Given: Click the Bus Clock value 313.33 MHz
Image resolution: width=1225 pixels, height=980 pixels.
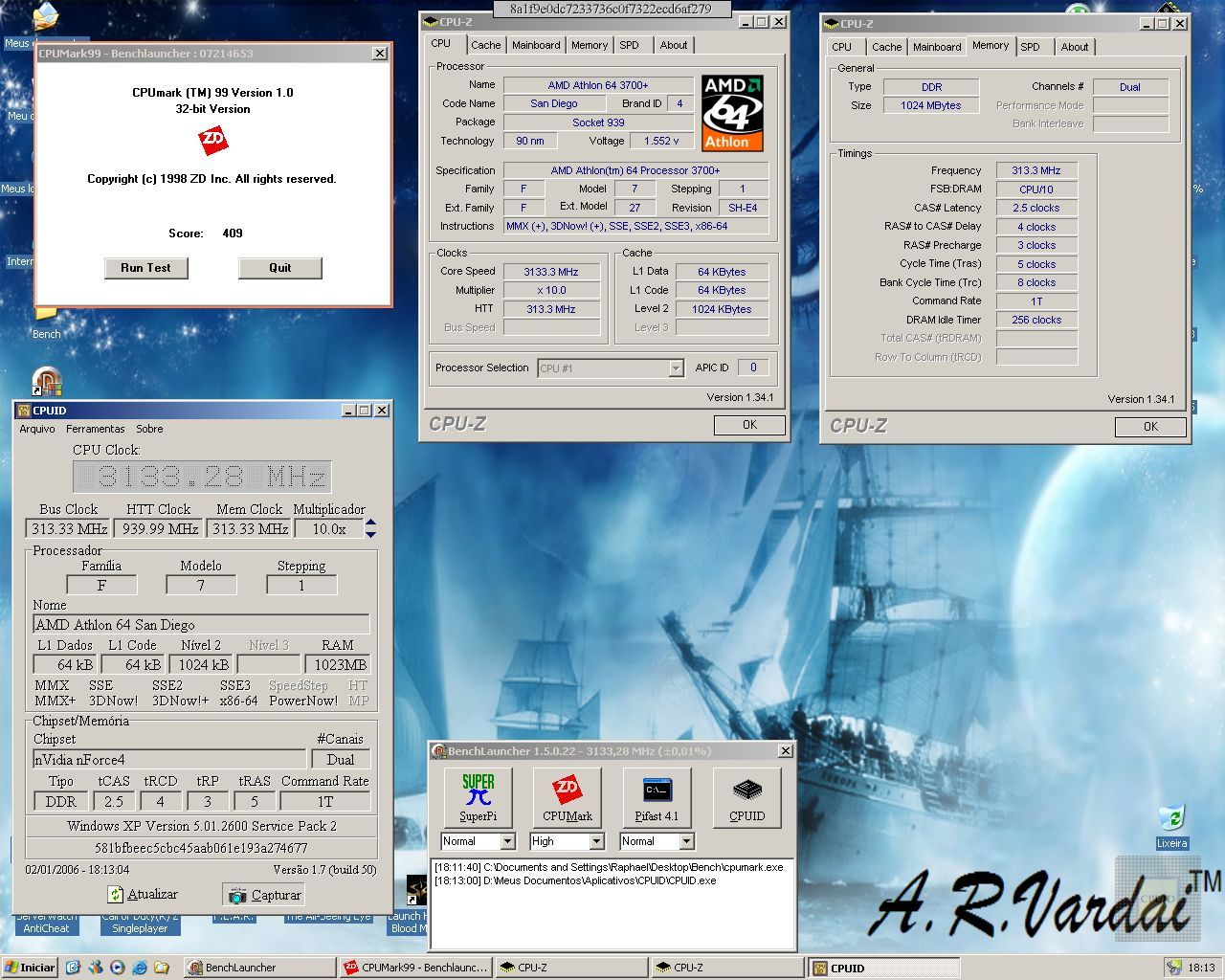Looking at the screenshot, I should point(69,528).
